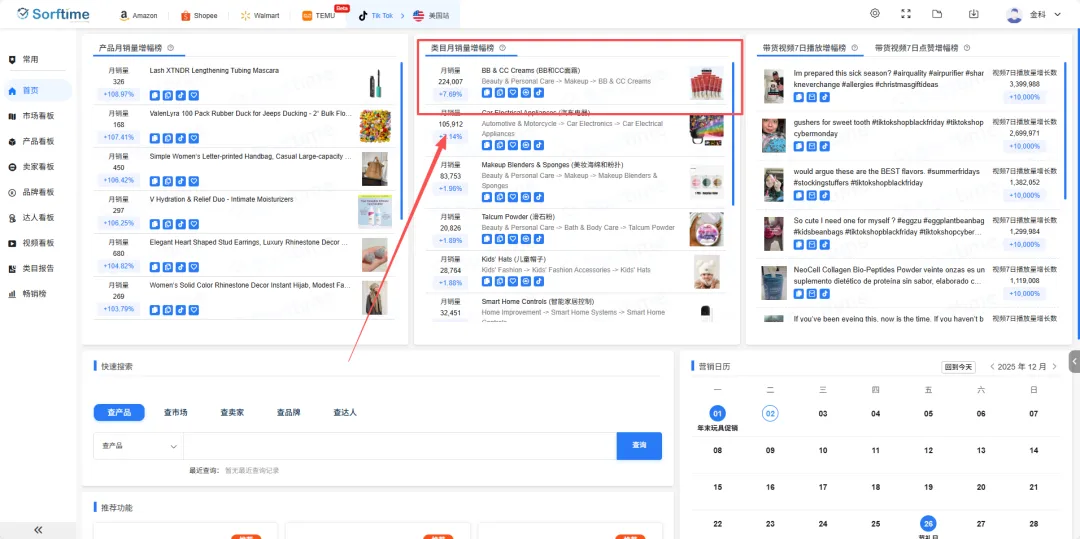This screenshot has width=1080, height=539.
Task: Click envelope icon under gushers sweet tooth video
Action: (x=811, y=147)
